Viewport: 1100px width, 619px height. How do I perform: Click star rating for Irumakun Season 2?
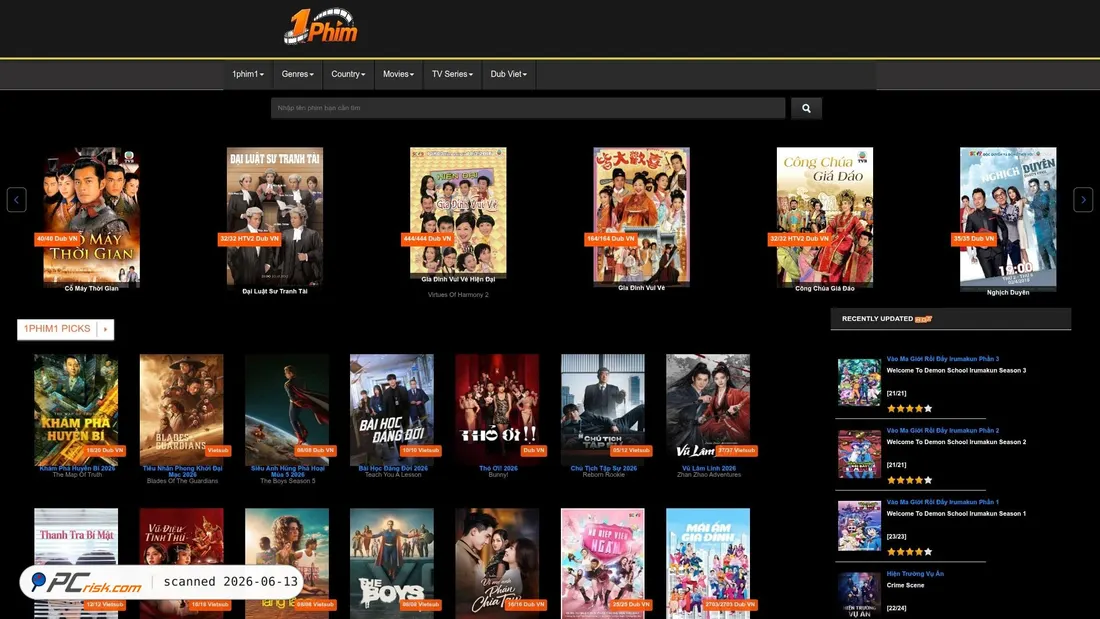point(909,480)
